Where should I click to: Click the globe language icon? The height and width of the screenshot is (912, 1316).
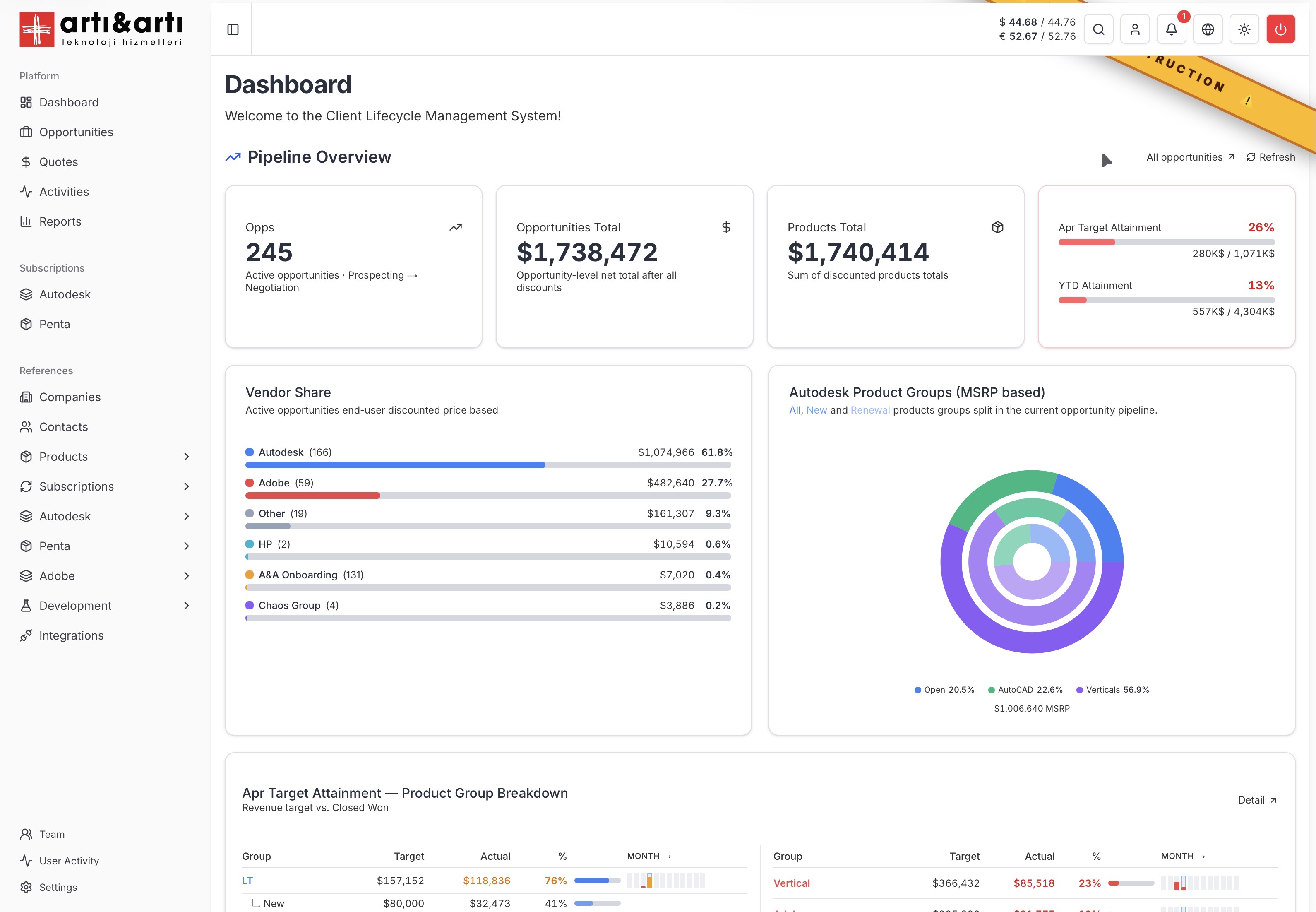pyautogui.click(x=1208, y=29)
